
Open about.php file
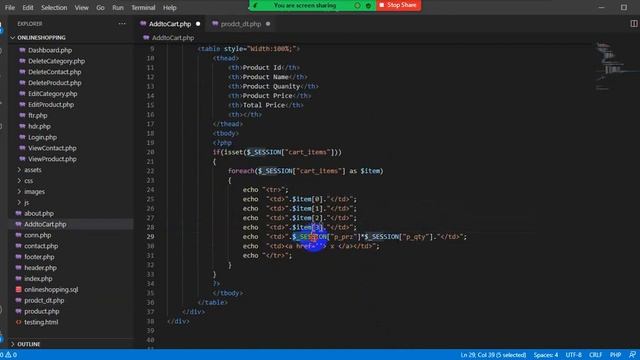coord(39,213)
